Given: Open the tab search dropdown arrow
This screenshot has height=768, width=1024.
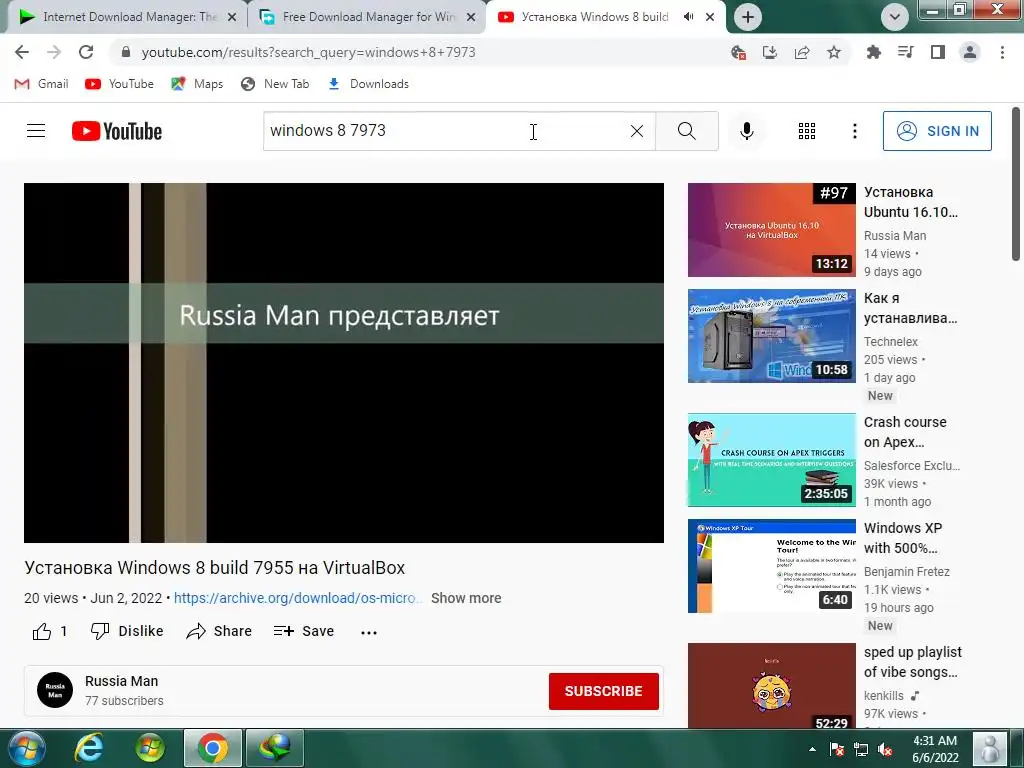Looking at the screenshot, I should pyautogui.click(x=895, y=17).
